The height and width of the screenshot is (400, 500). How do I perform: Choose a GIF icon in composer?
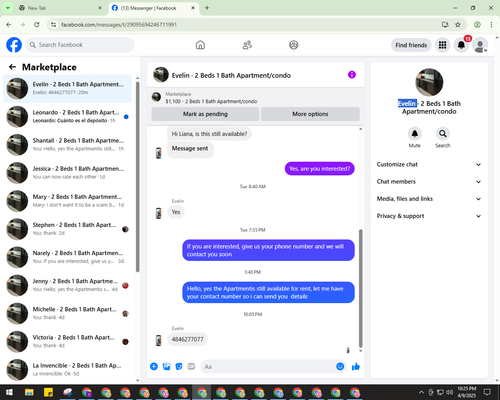[191, 367]
